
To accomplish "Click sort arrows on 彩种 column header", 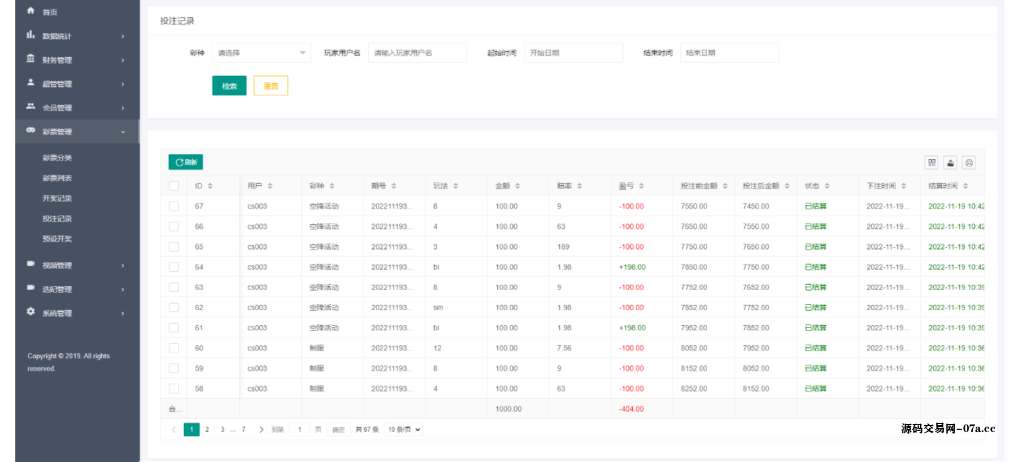I will (x=332, y=186).
